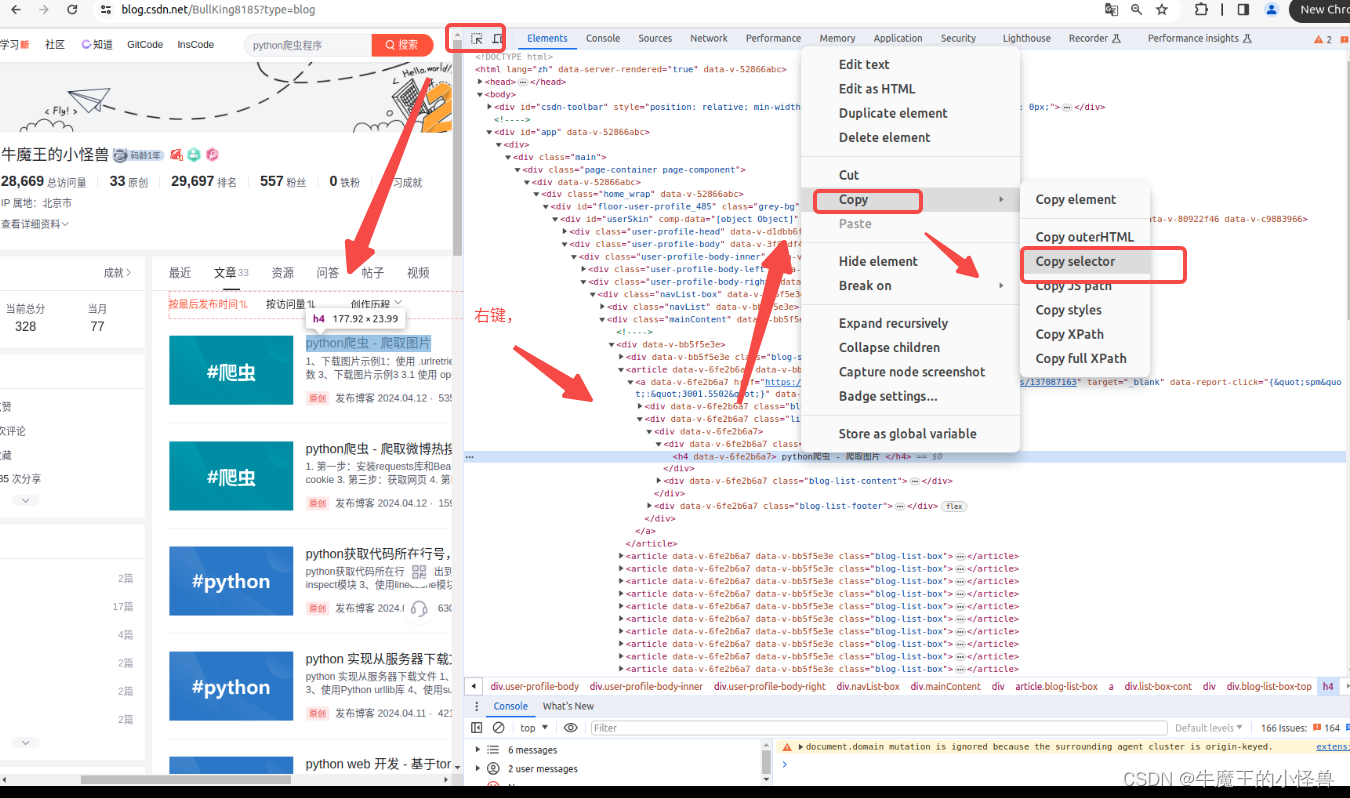Click the DevTools warnings counter icon
The width and height of the screenshot is (1350, 798).
[1323, 39]
